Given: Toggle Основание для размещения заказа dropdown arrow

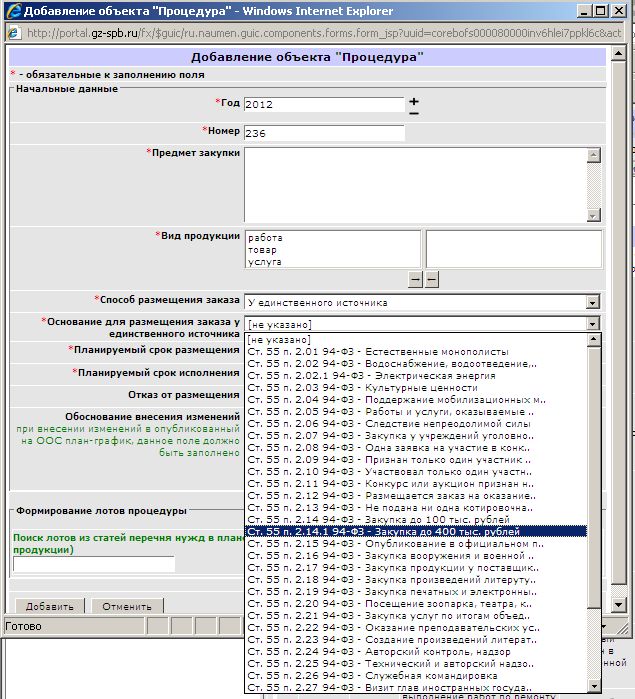Looking at the screenshot, I should (x=592, y=324).
